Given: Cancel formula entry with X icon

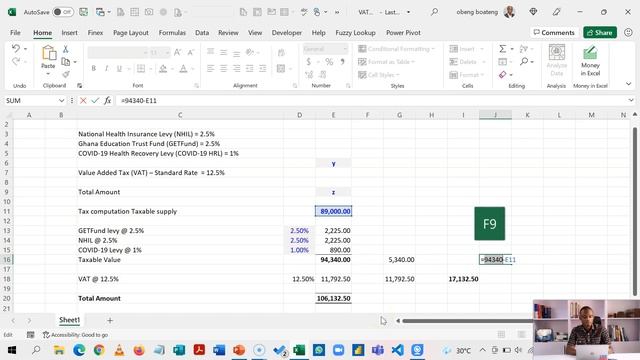Looking at the screenshot, I should pos(83,100).
